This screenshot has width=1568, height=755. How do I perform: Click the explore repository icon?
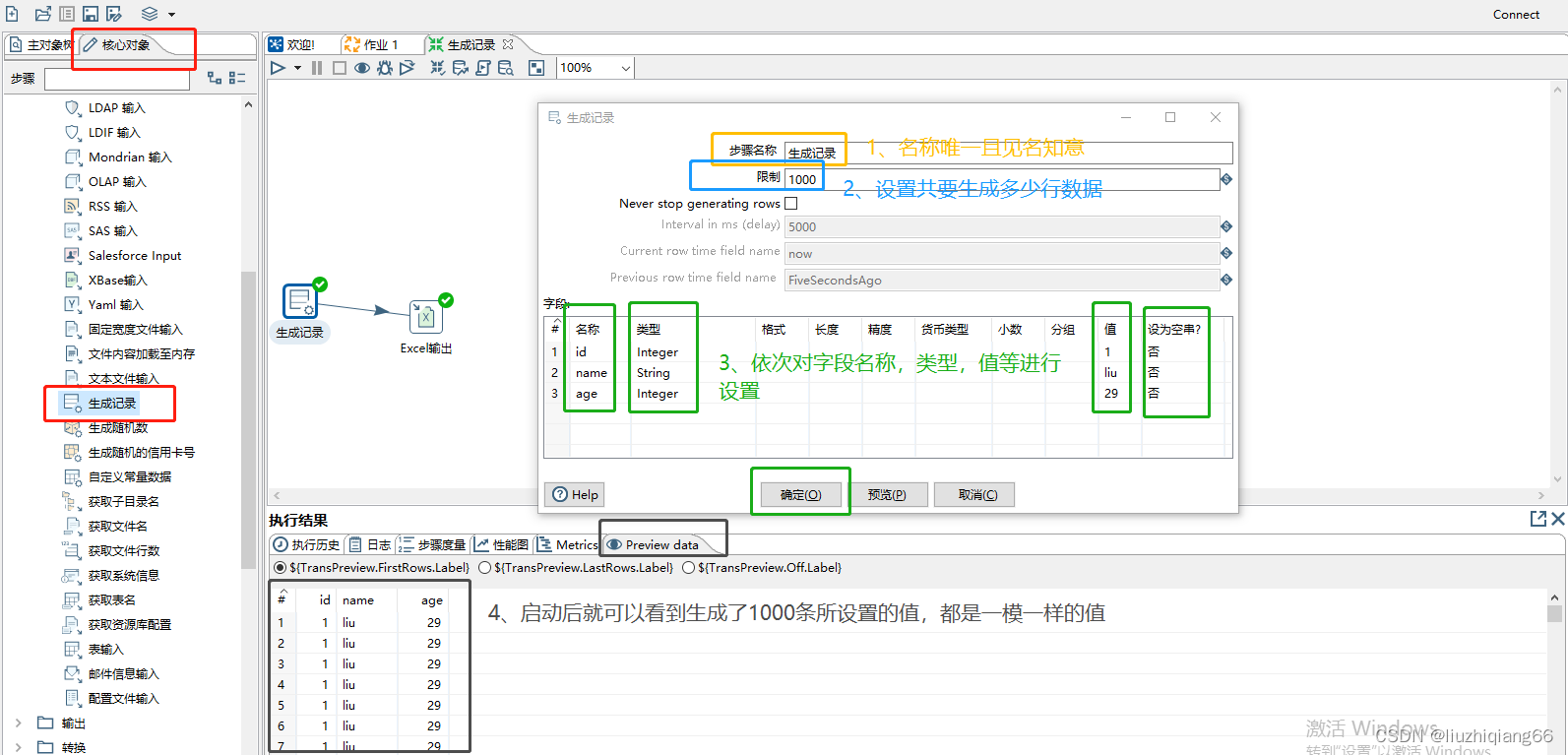coord(67,14)
